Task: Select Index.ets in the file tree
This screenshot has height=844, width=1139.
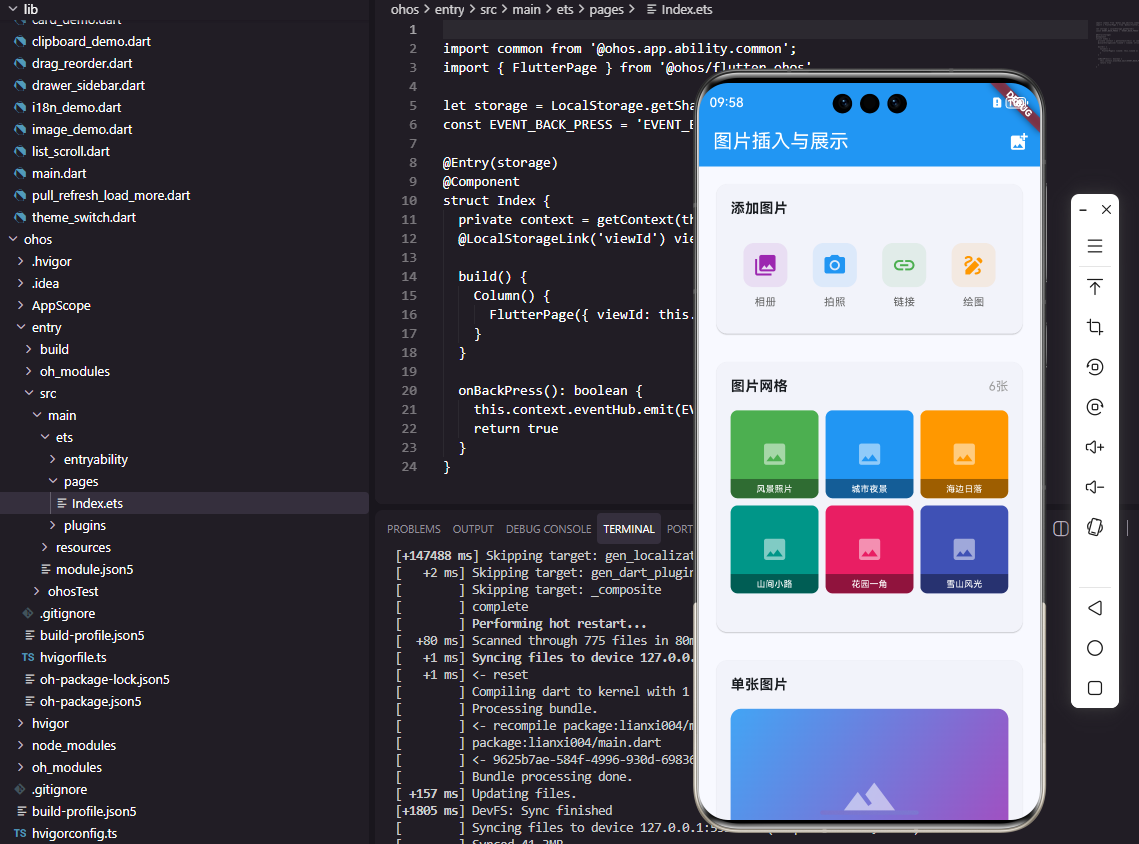Action: click(97, 503)
